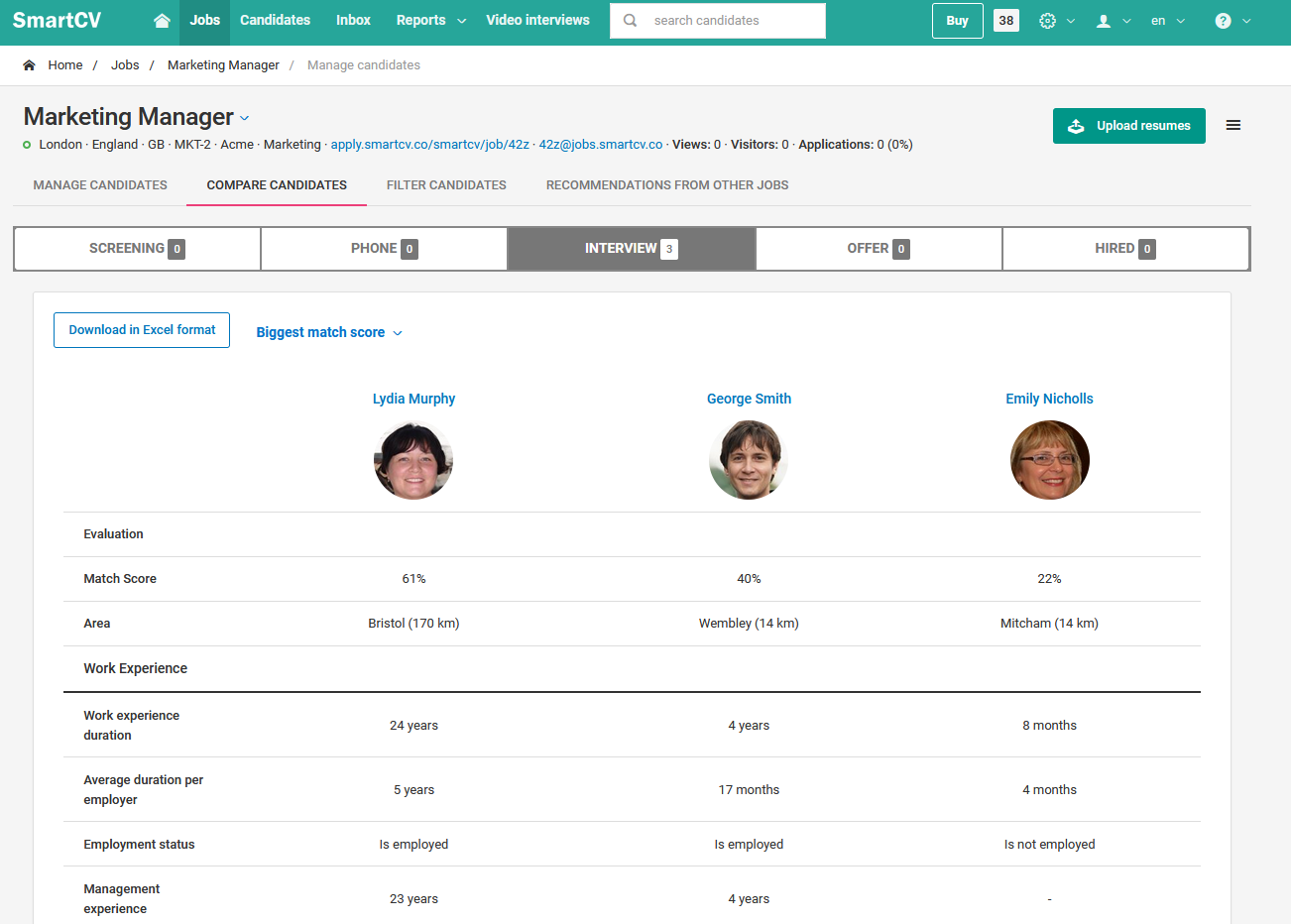Focus the search candidates input field
The image size is (1291, 924).
click(718, 21)
